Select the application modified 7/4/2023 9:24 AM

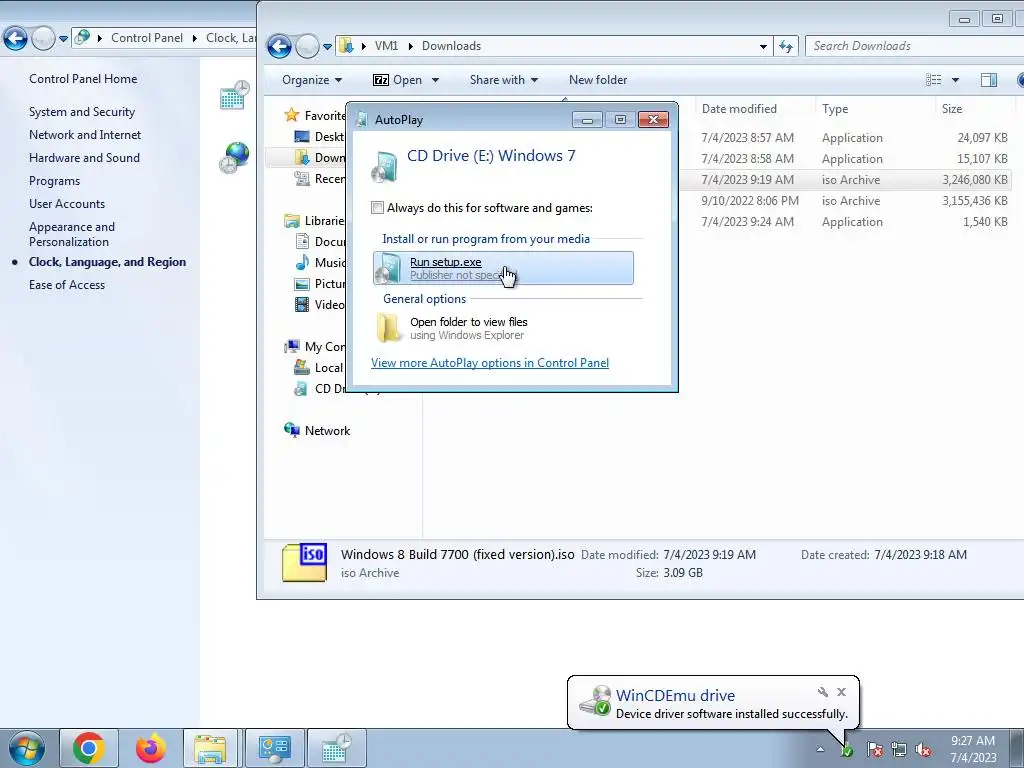click(847, 221)
